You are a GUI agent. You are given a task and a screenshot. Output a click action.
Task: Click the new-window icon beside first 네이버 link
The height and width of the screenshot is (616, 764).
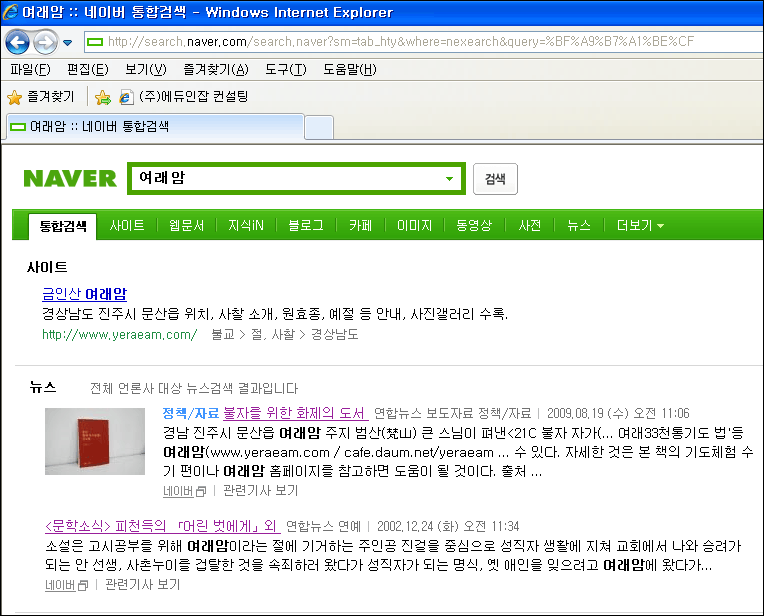[x=201, y=492]
